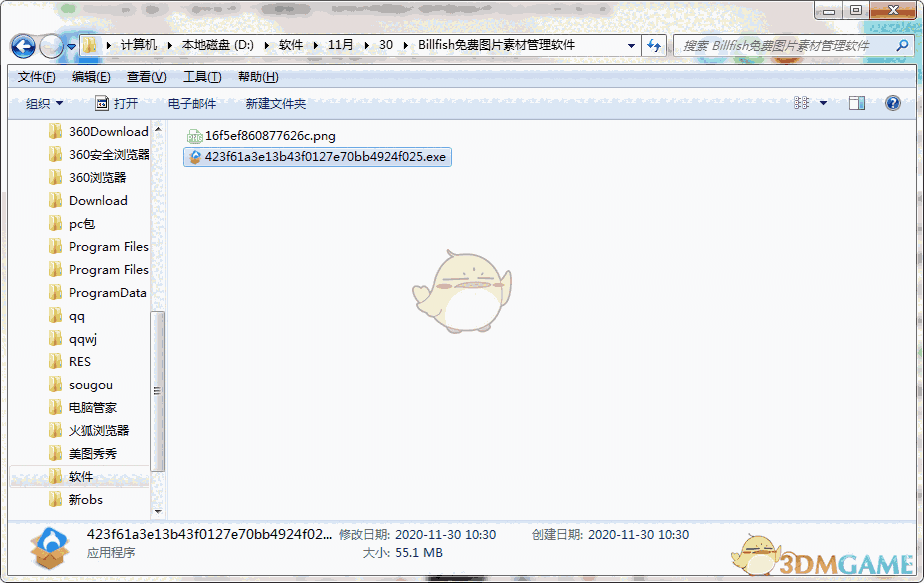Open the address bar history dropdown
This screenshot has width=924, height=583.
(x=631, y=45)
